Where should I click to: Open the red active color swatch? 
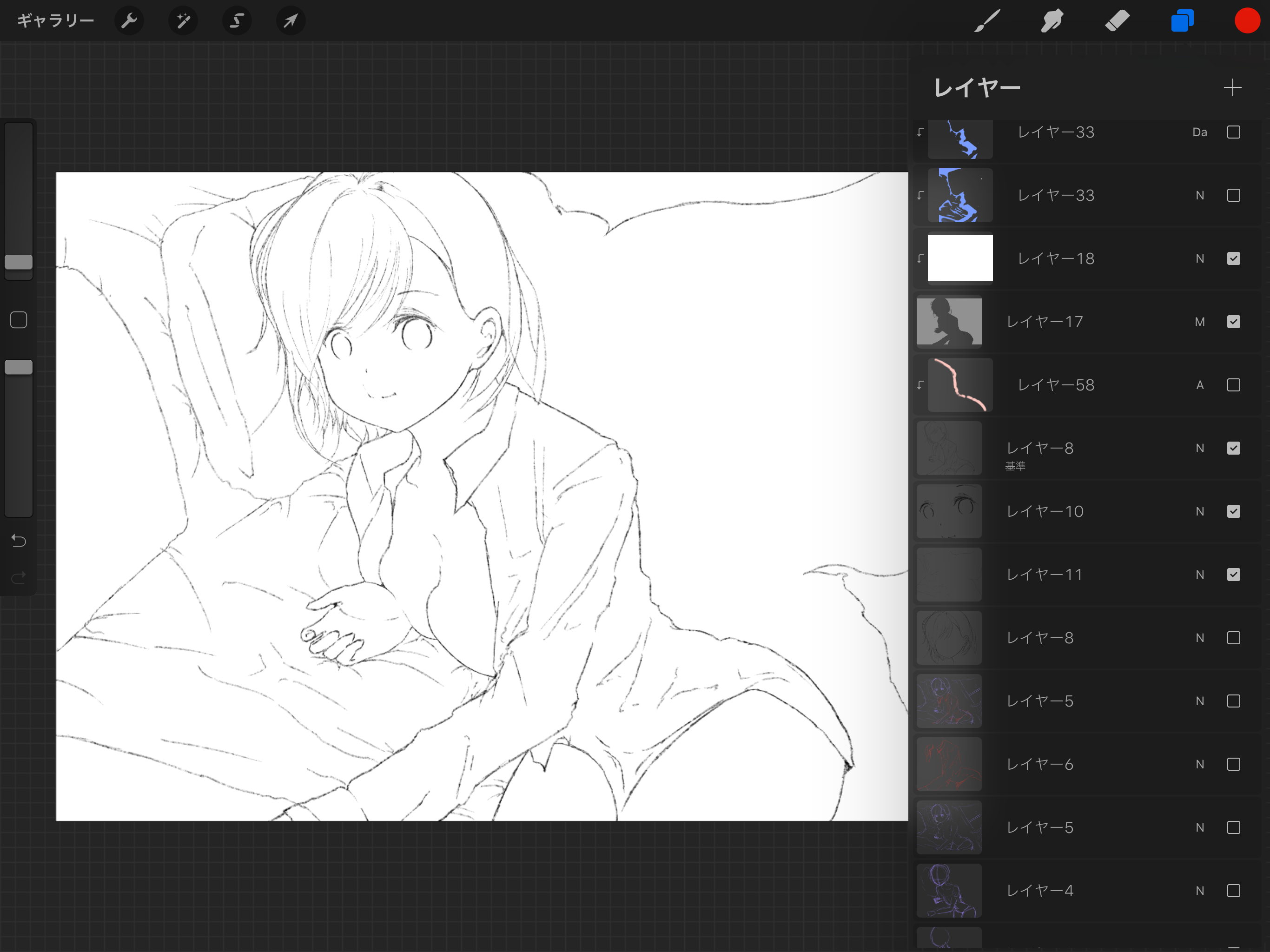point(1247,20)
